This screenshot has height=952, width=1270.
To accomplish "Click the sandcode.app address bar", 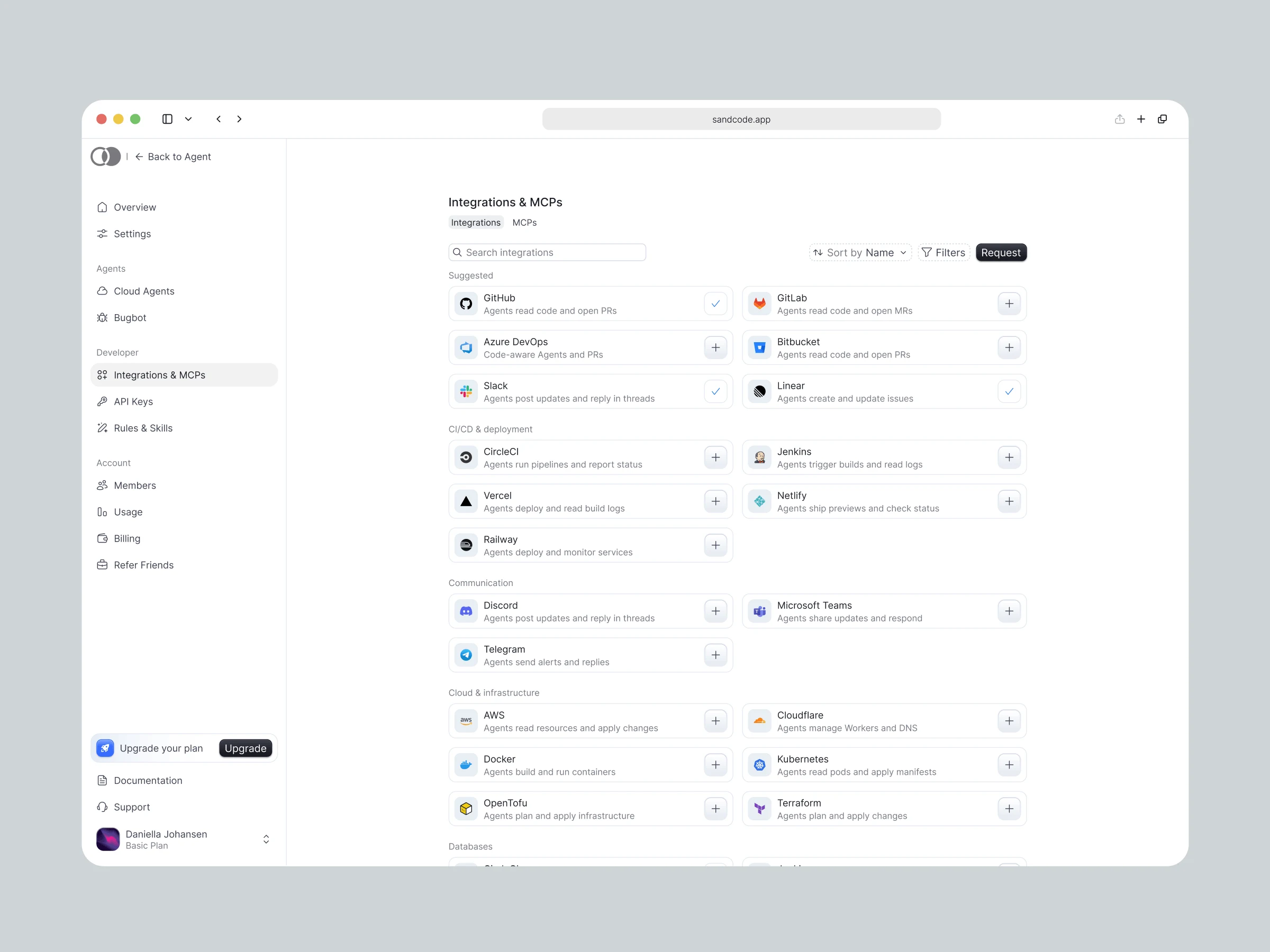I will tap(741, 120).
